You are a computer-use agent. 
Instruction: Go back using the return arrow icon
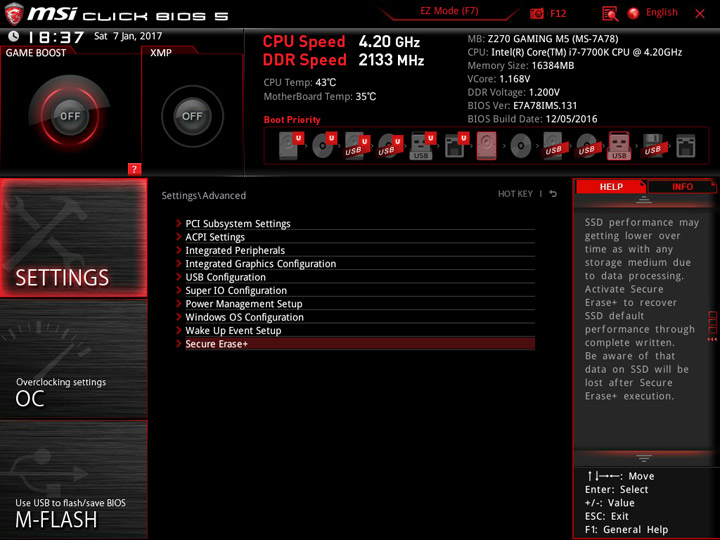pyautogui.click(x=553, y=194)
